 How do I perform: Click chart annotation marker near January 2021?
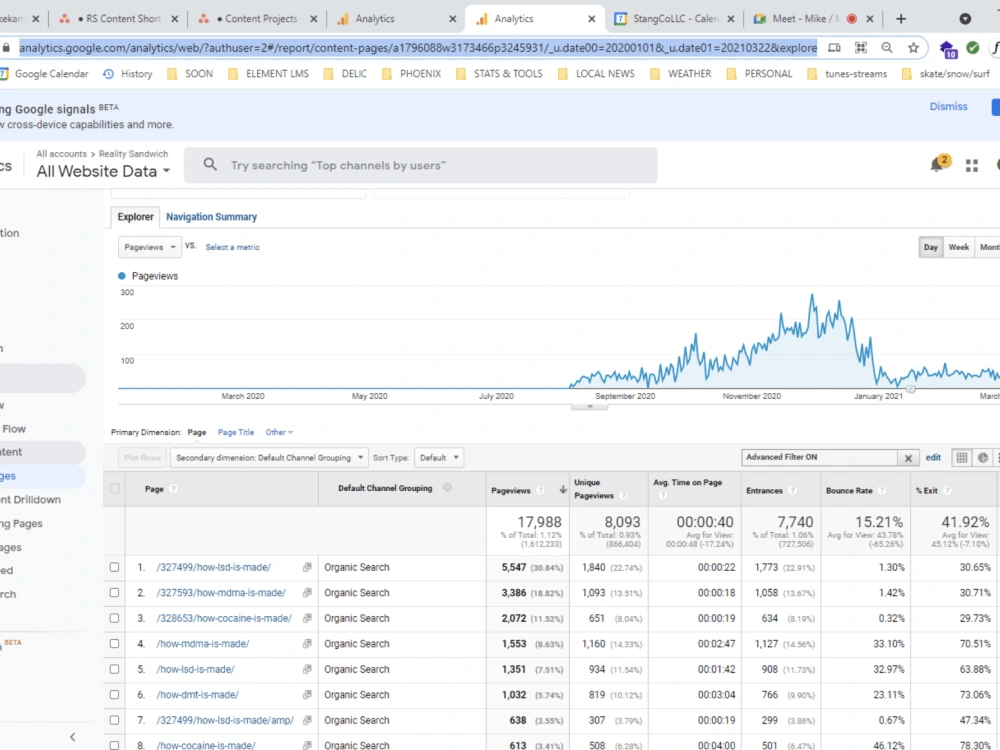pyautogui.click(x=911, y=388)
